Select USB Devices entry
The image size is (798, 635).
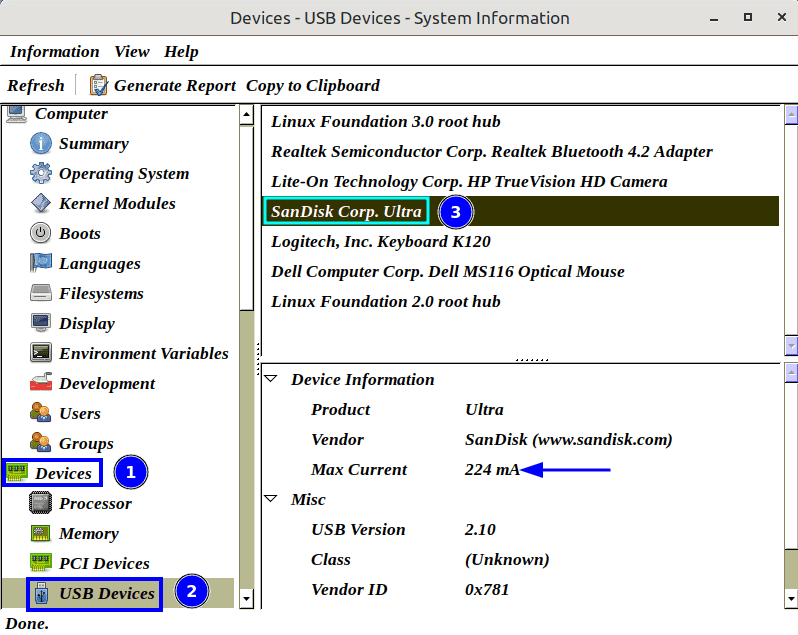pyautogui.click(x=106, y=593)
